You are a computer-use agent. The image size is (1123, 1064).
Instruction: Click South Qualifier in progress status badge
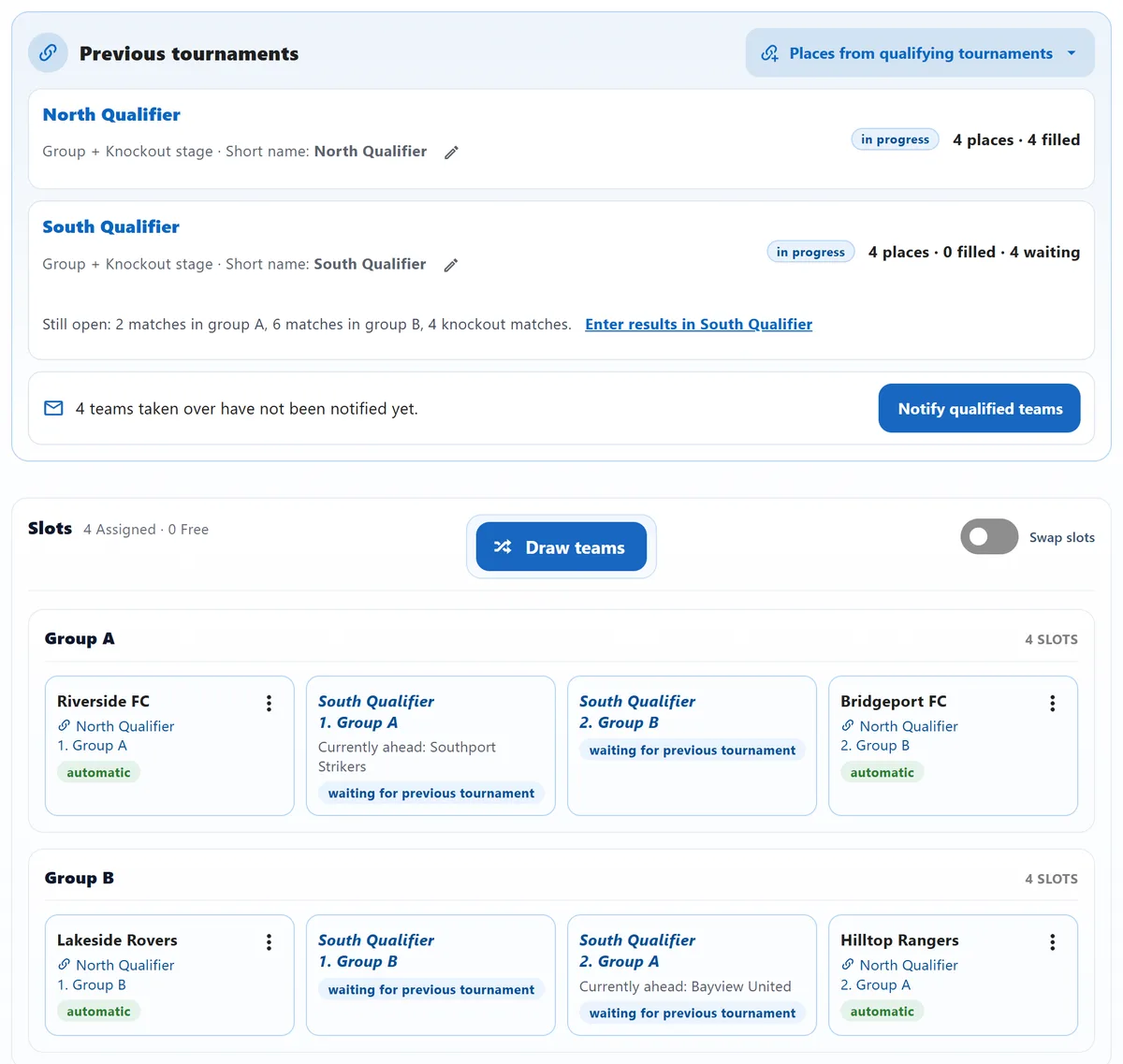point(810,252)
